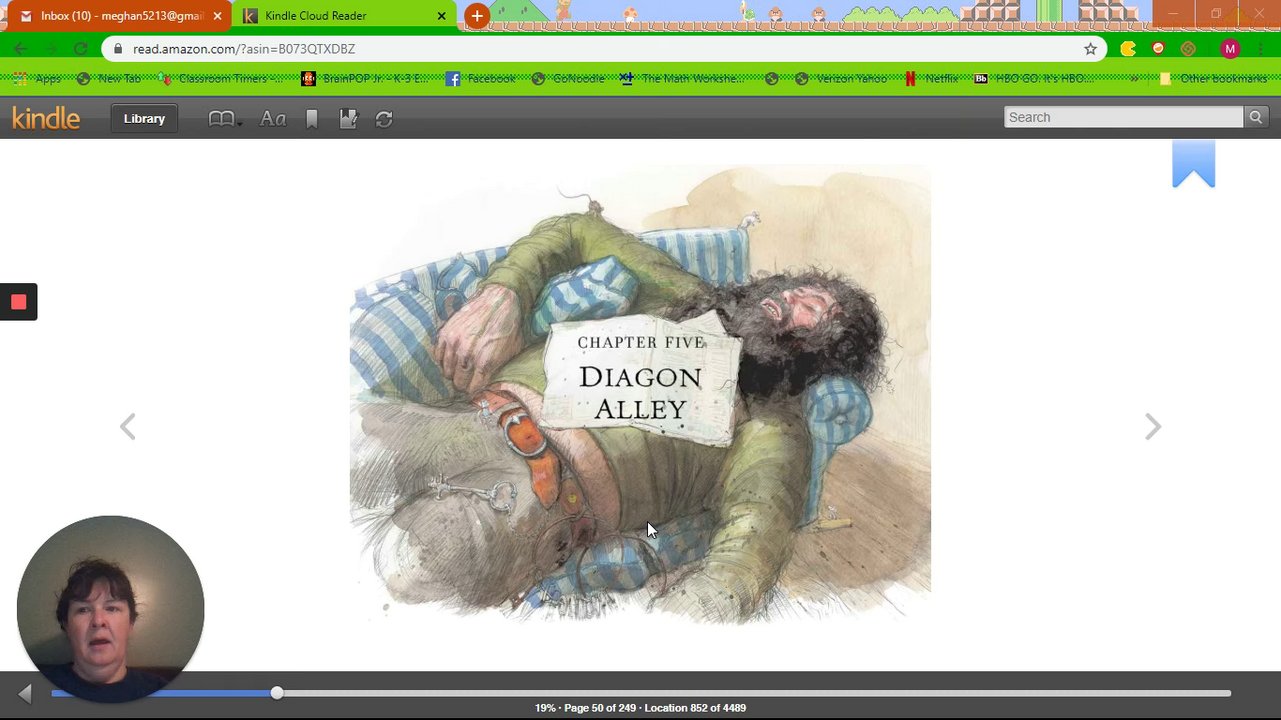This screenshot has height=720, width=1281.
Task: Open the Facebook bookmark
Action: (481, 78)
